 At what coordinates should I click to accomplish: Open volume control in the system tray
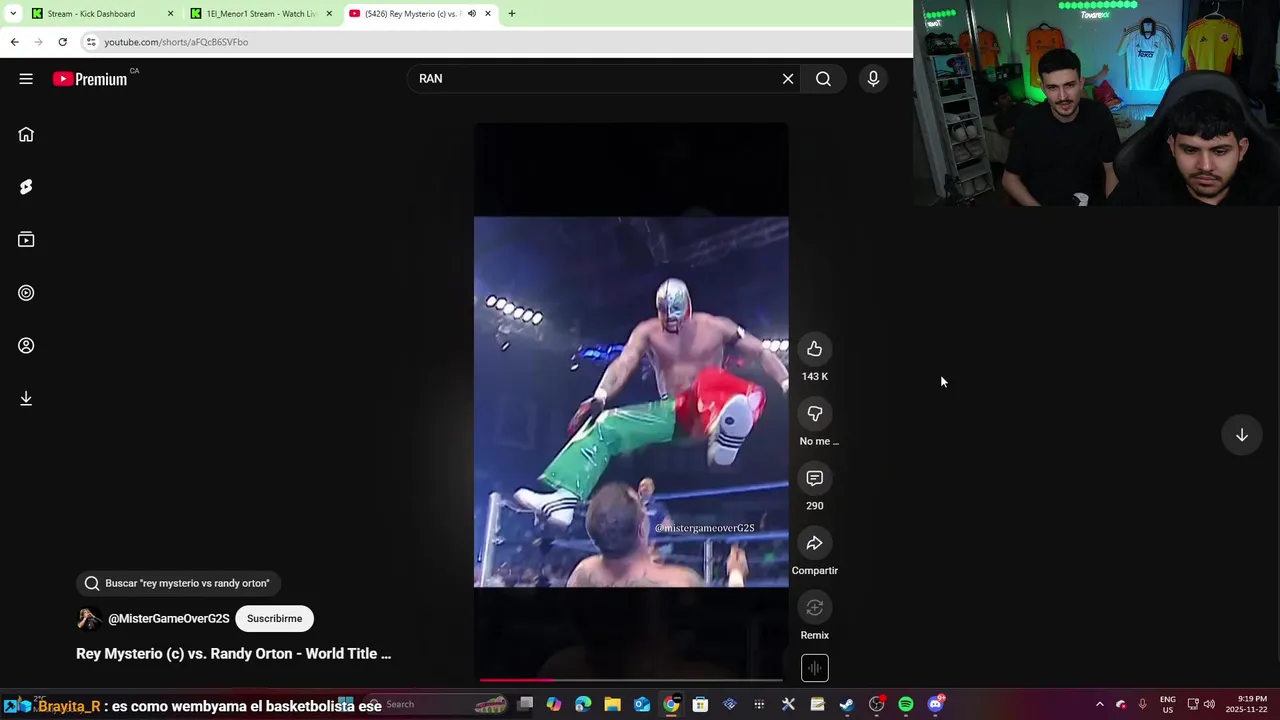tap(1209, 704)
